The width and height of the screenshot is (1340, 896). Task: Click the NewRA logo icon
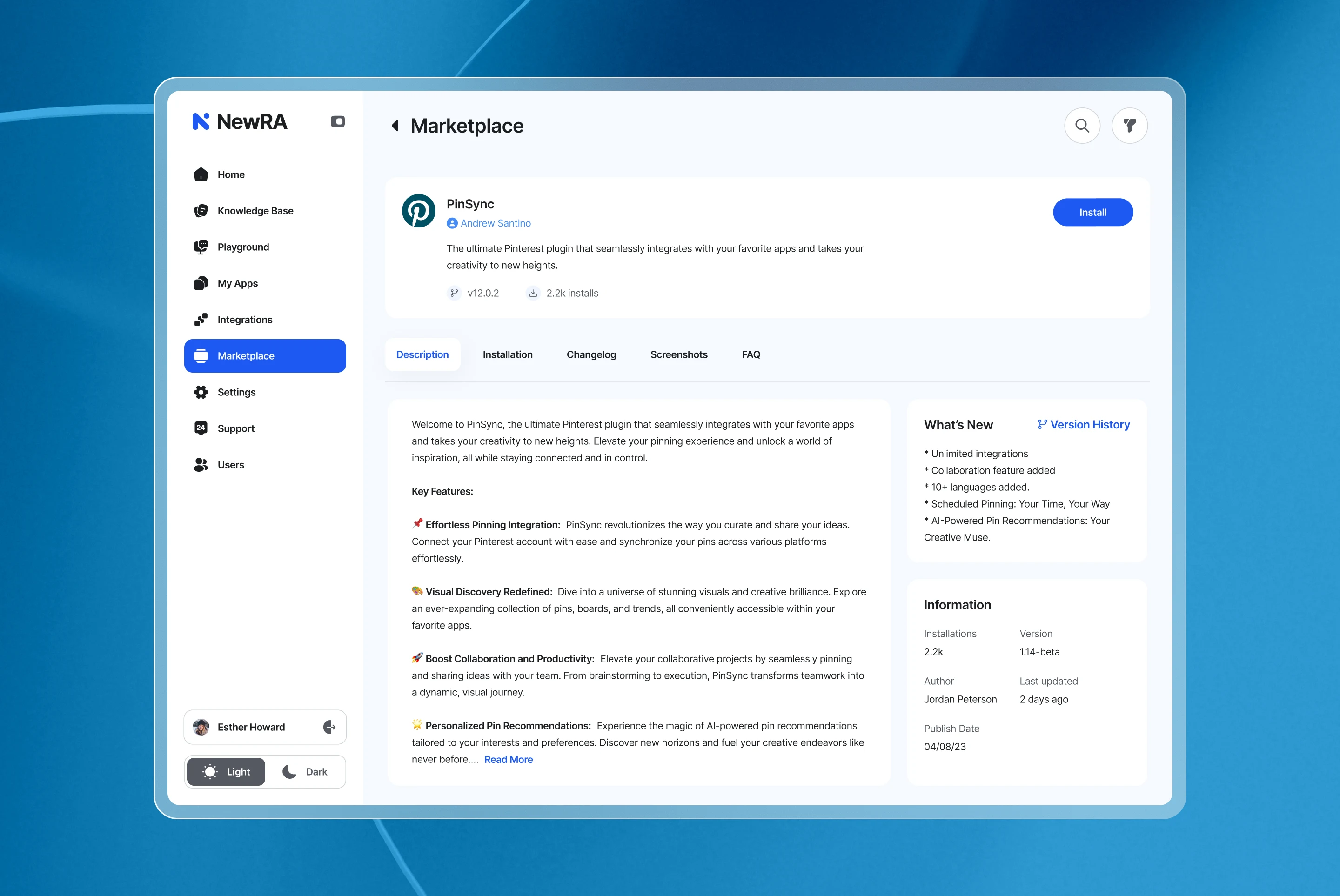(x=201, y=121)
